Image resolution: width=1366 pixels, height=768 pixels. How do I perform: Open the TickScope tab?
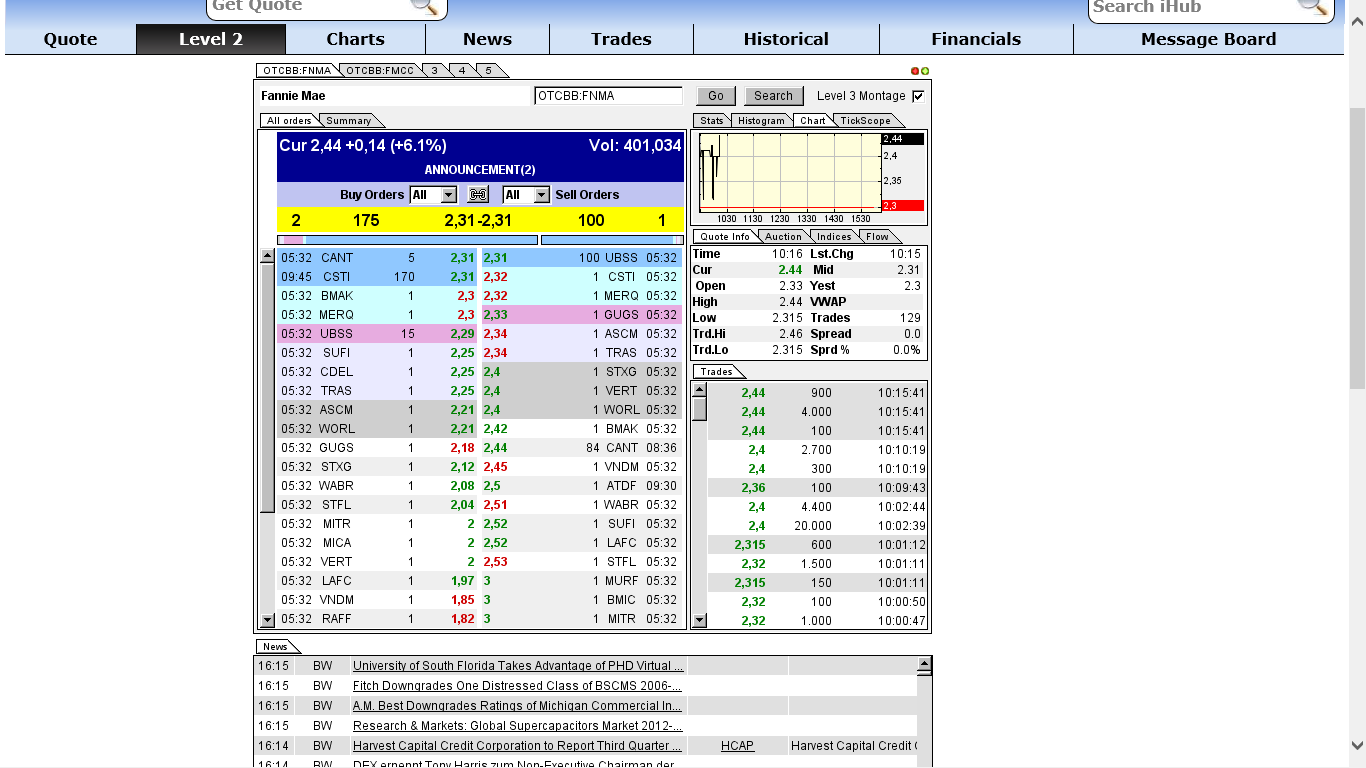(865, 121)
